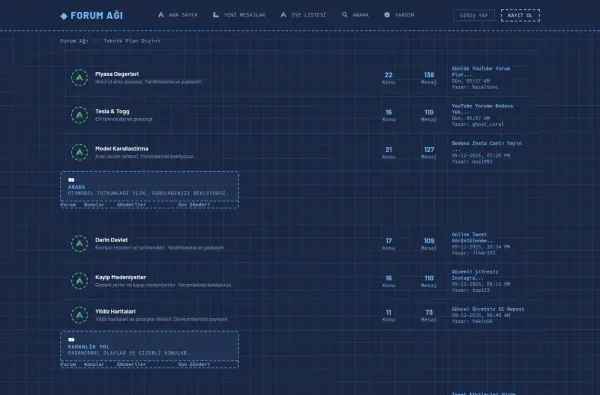Open last post 'YouTube Yorumu Bedava Yük...'
Screen dimensions: 600x395
click(482, 109)
